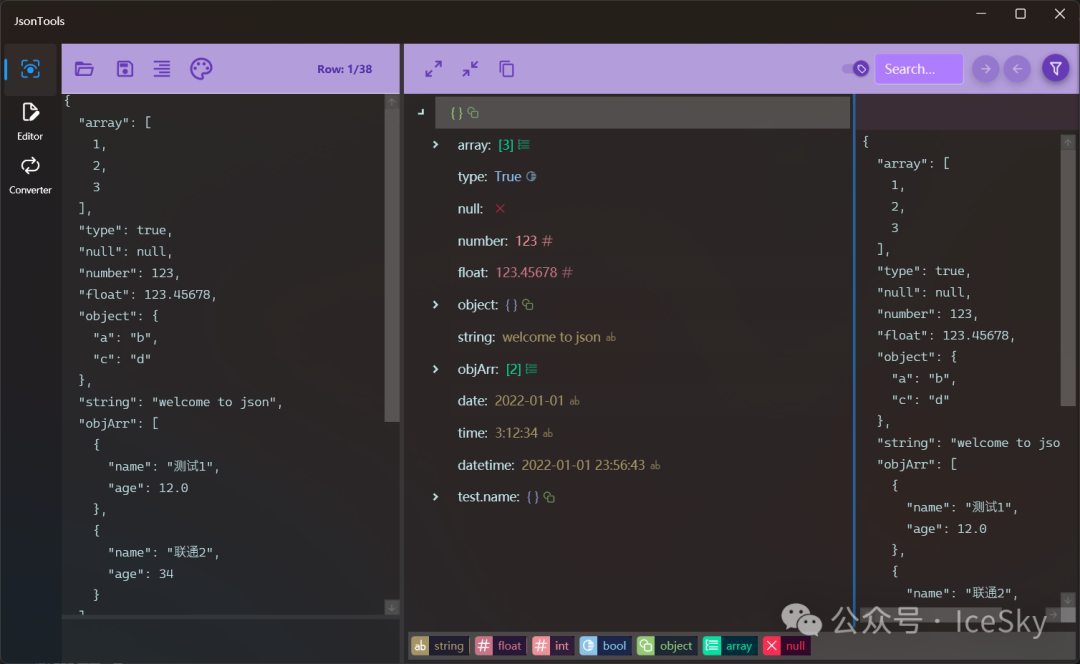Expand the array tree node
The width and height of the screenshot is (1080, 664).
point(435,145)
